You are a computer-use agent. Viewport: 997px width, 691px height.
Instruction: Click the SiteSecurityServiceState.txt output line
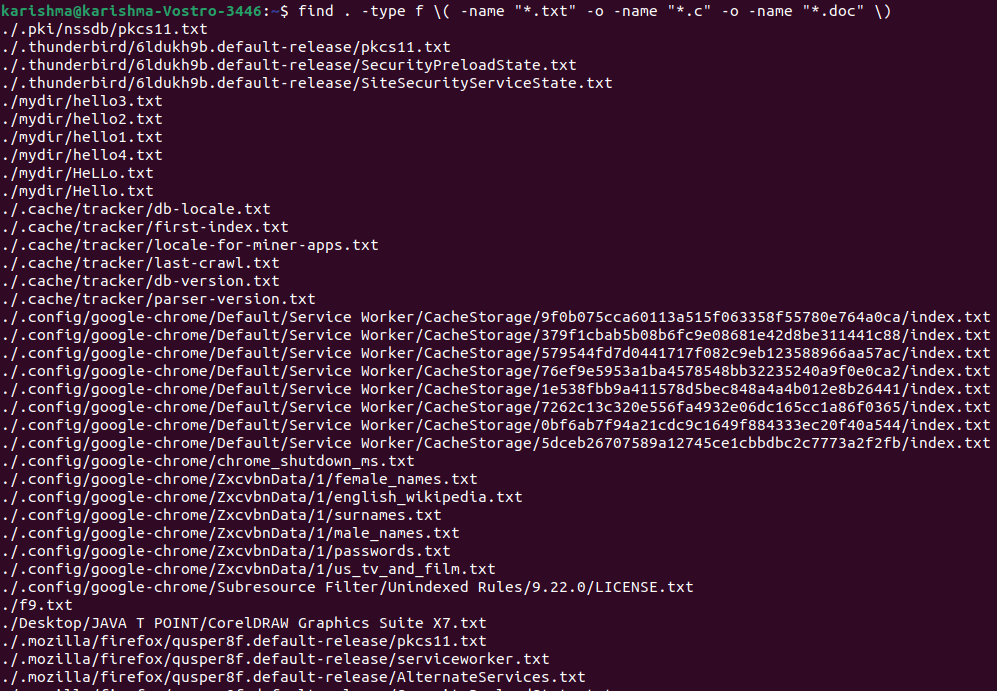pos(307,83)
